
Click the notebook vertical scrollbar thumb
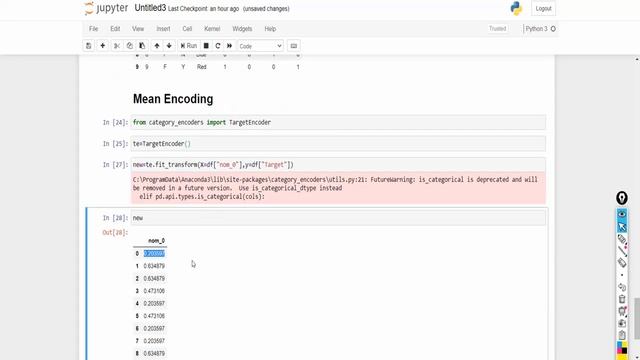tap(637, 319)
